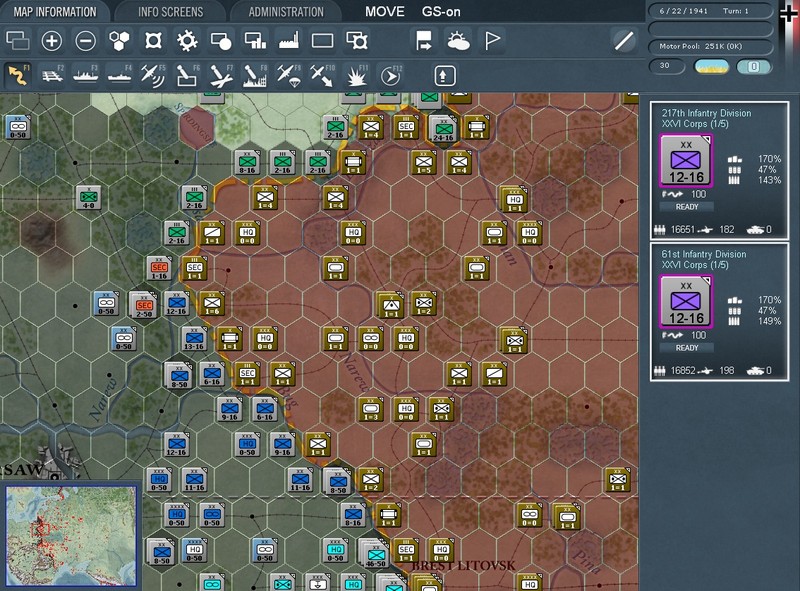The height and width of the screenshot is (591, 800).
Task: Click READY status of 61st Infantry Division
Action: (x=687, y=348)
